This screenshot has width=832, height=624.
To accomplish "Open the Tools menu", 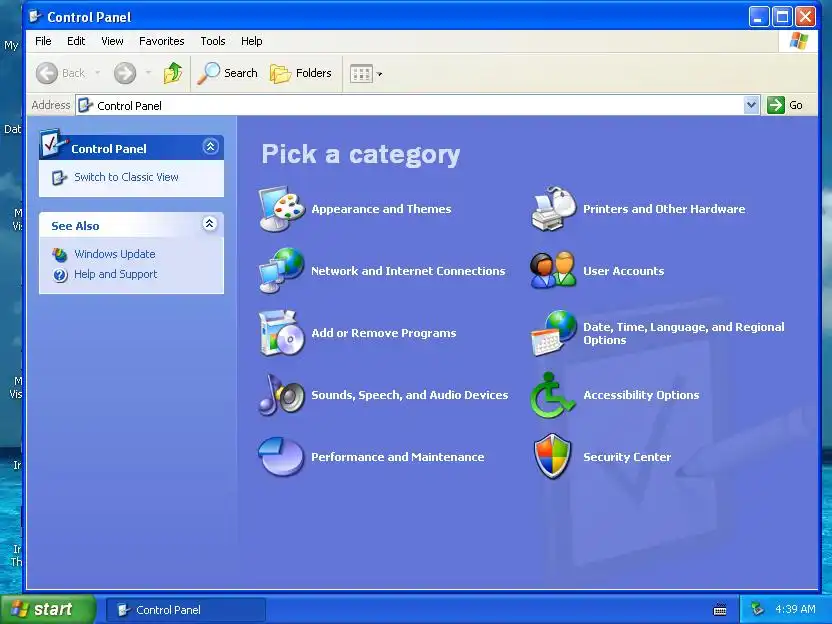I will tap(213, 41).
